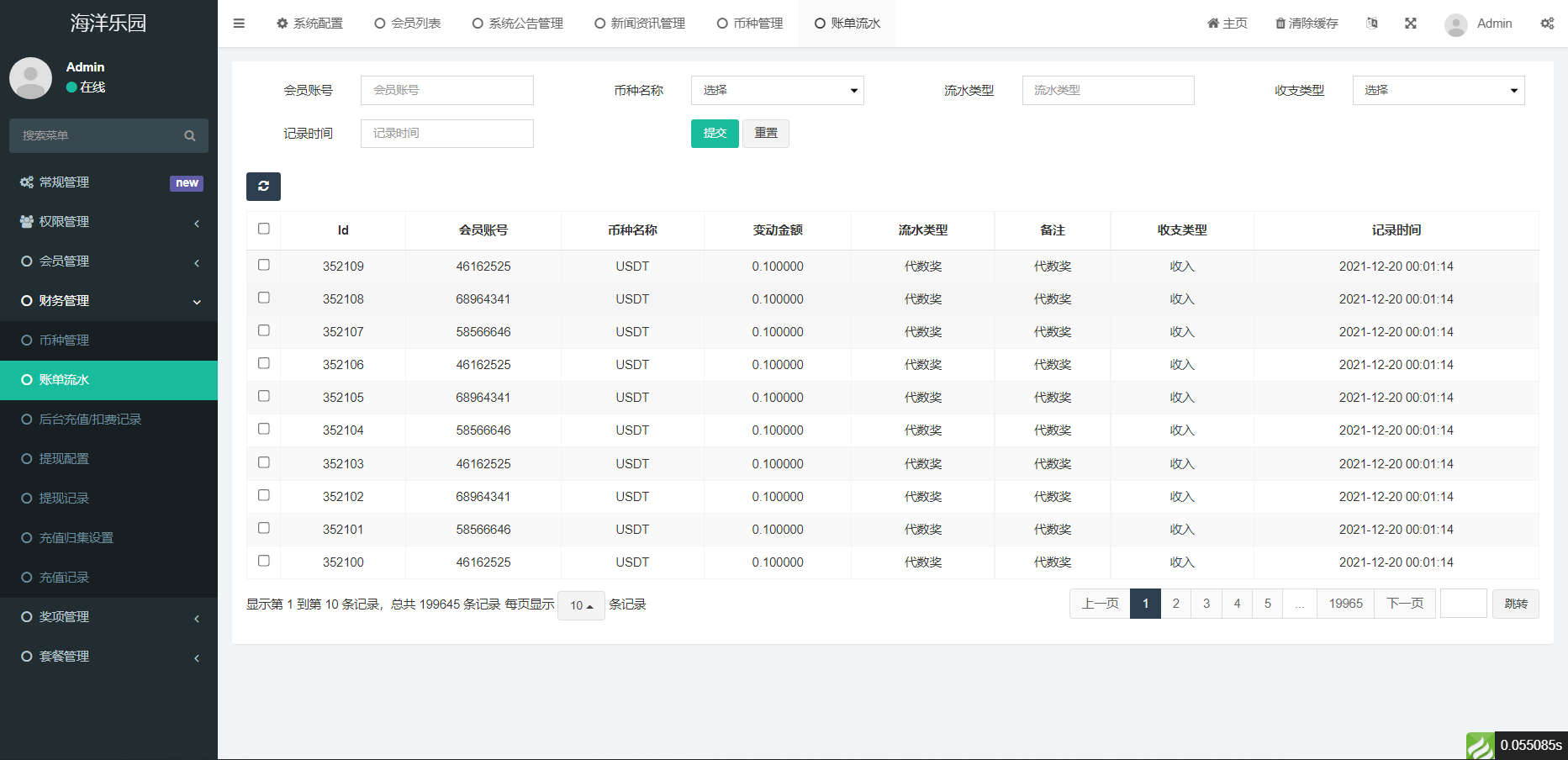1568x760 pixels.
Task: Check the checkbox for row 352107
Action: (264, 330)
